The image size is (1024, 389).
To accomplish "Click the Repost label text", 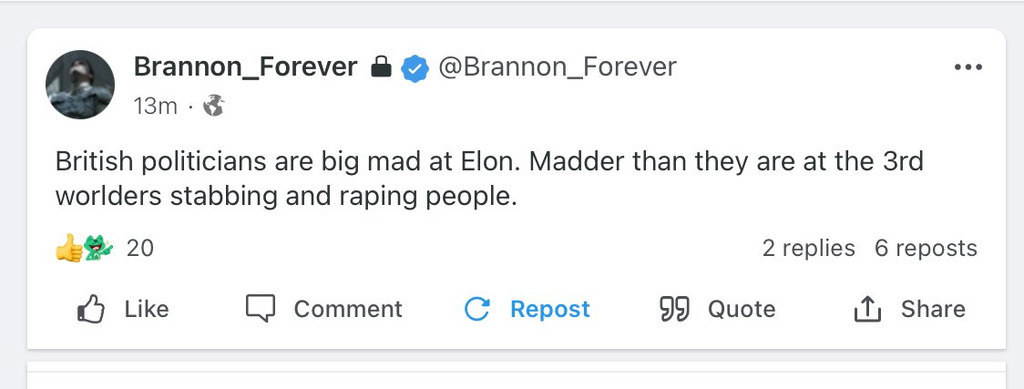I will click(550, 309).
